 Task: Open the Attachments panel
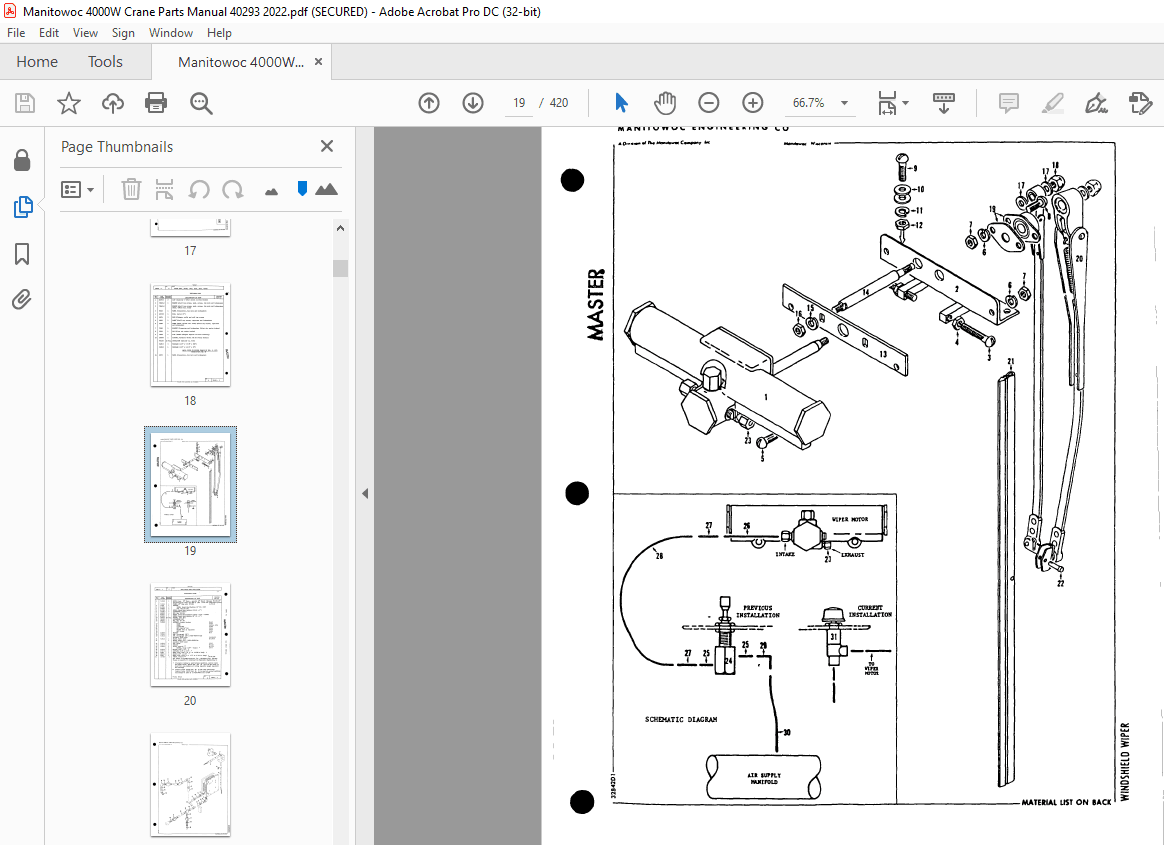click(x=23, y=298)
